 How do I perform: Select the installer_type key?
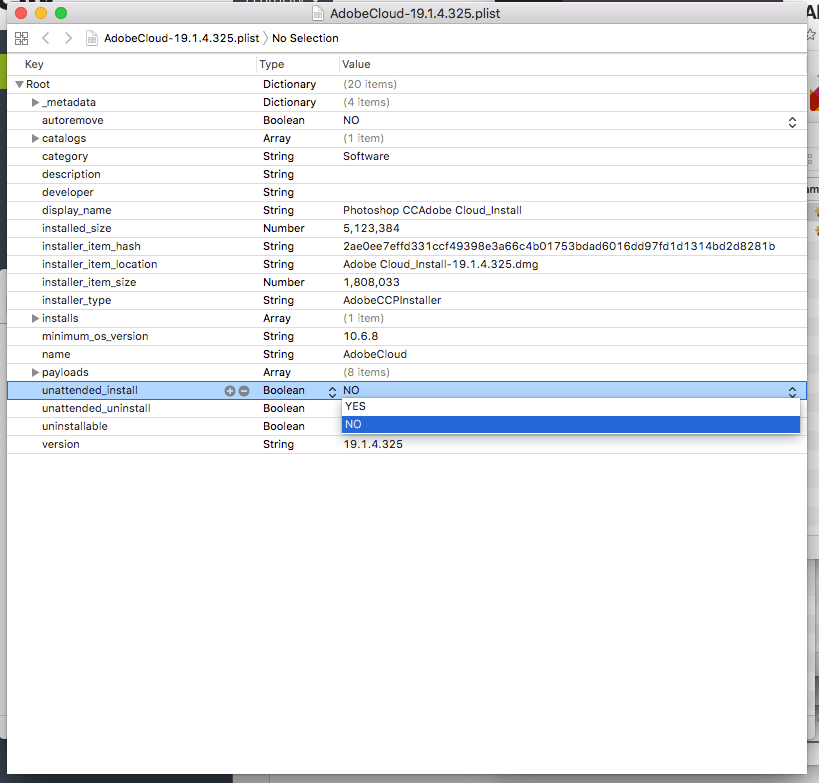(77, 300)
